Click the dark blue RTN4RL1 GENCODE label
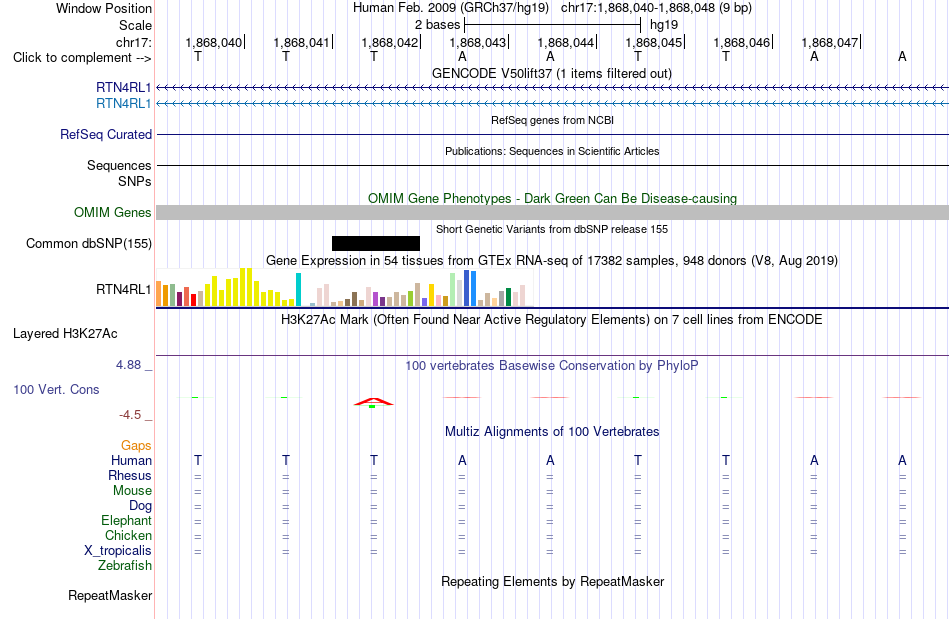Viewport: 950px width, 619px height. (124, 87)
